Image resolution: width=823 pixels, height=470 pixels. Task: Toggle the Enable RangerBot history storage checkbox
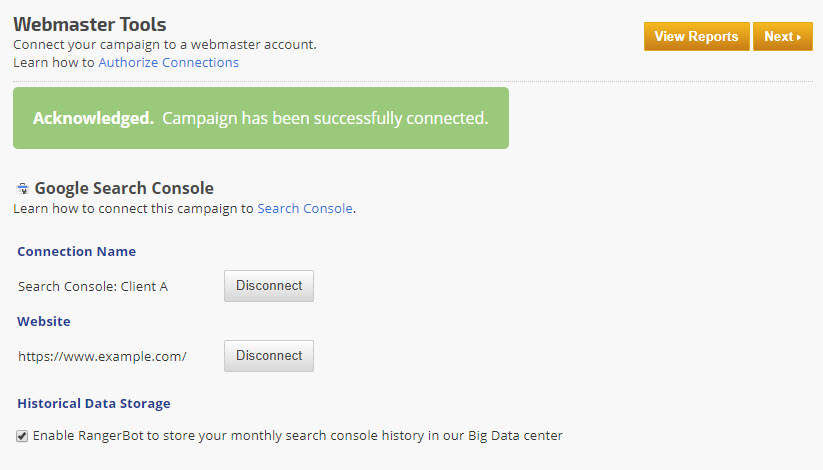click(22, 436)
